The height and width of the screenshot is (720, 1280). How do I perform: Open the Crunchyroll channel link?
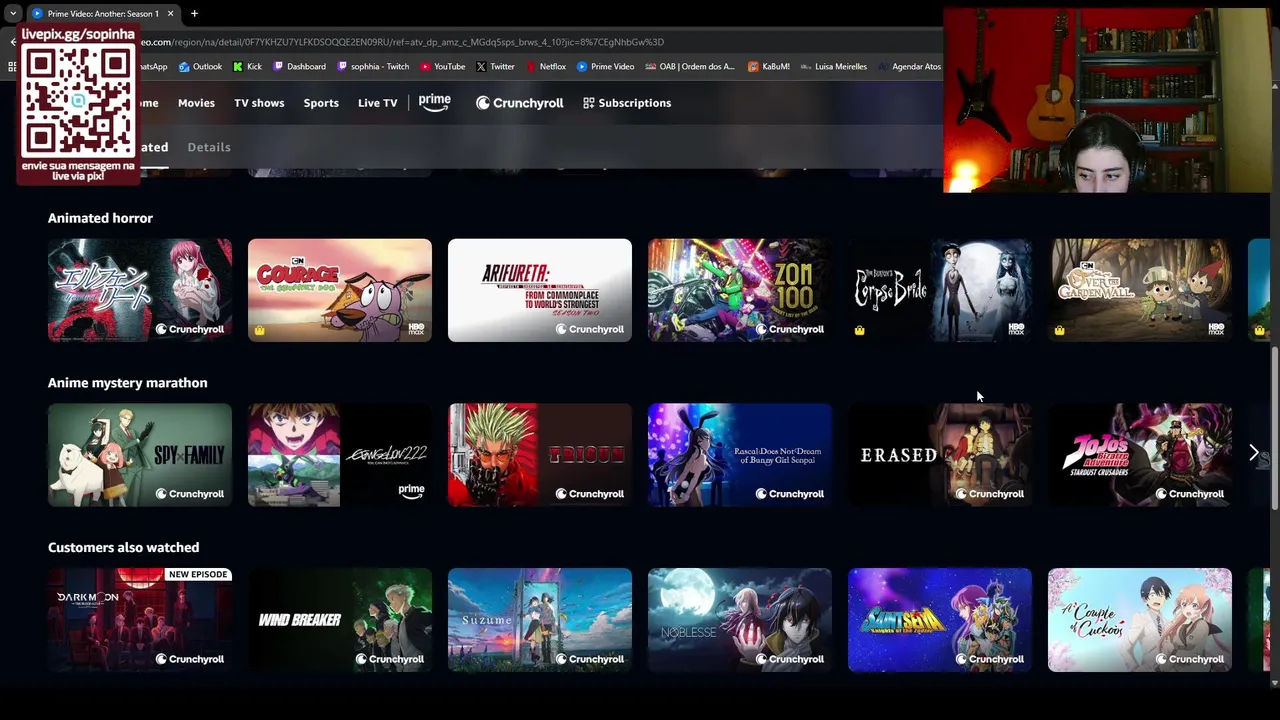tap(519, 103)
